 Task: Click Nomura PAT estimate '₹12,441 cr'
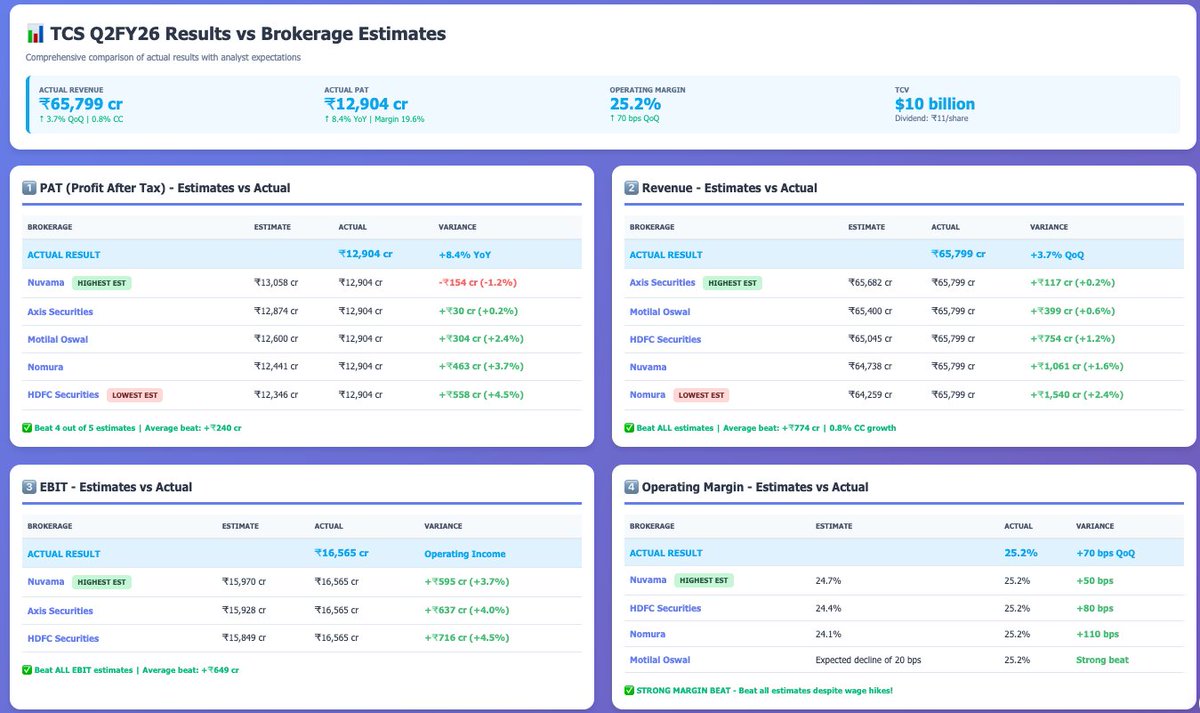coord(276,367)
